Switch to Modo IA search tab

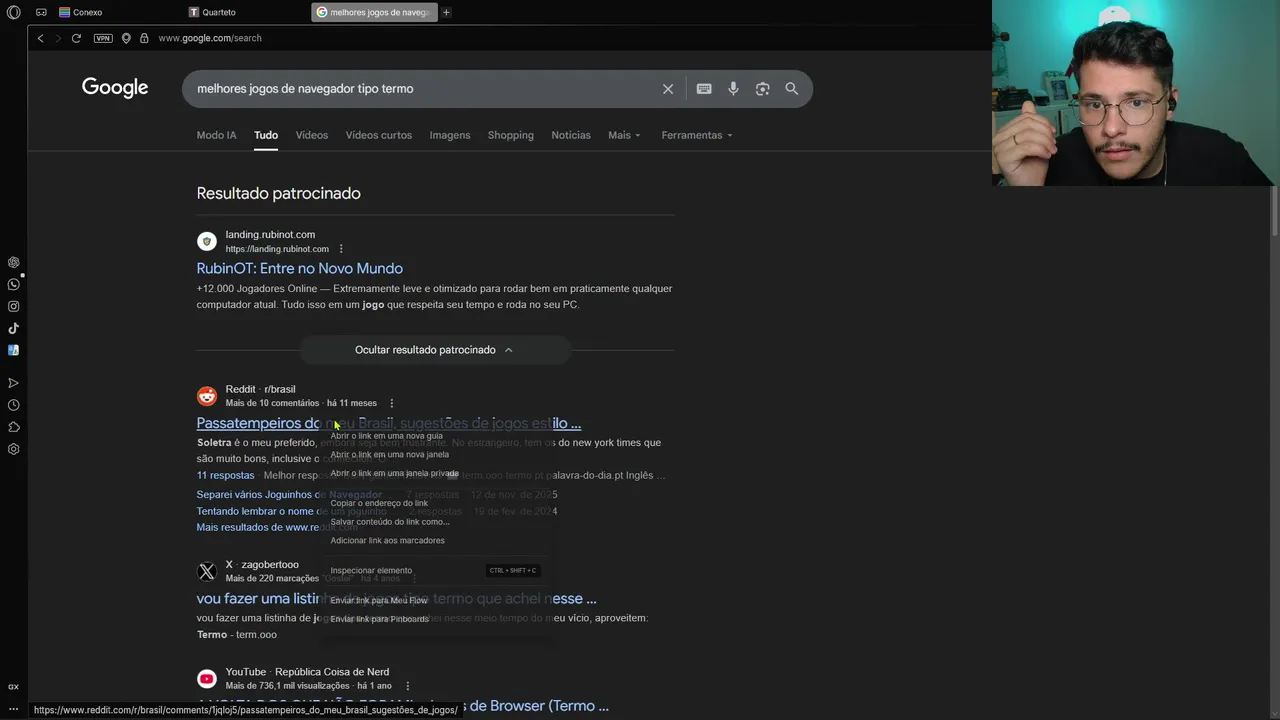click(x=216, y=135)
